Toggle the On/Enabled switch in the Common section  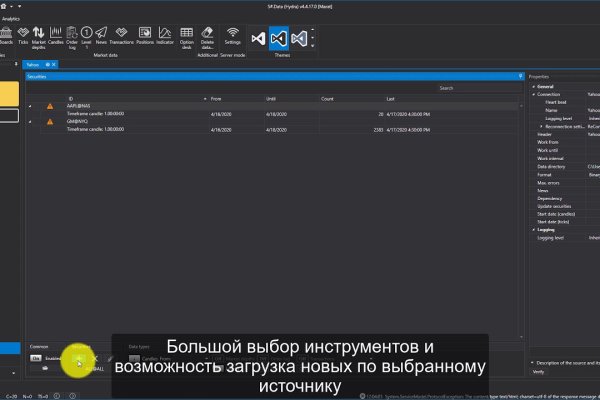36,357
